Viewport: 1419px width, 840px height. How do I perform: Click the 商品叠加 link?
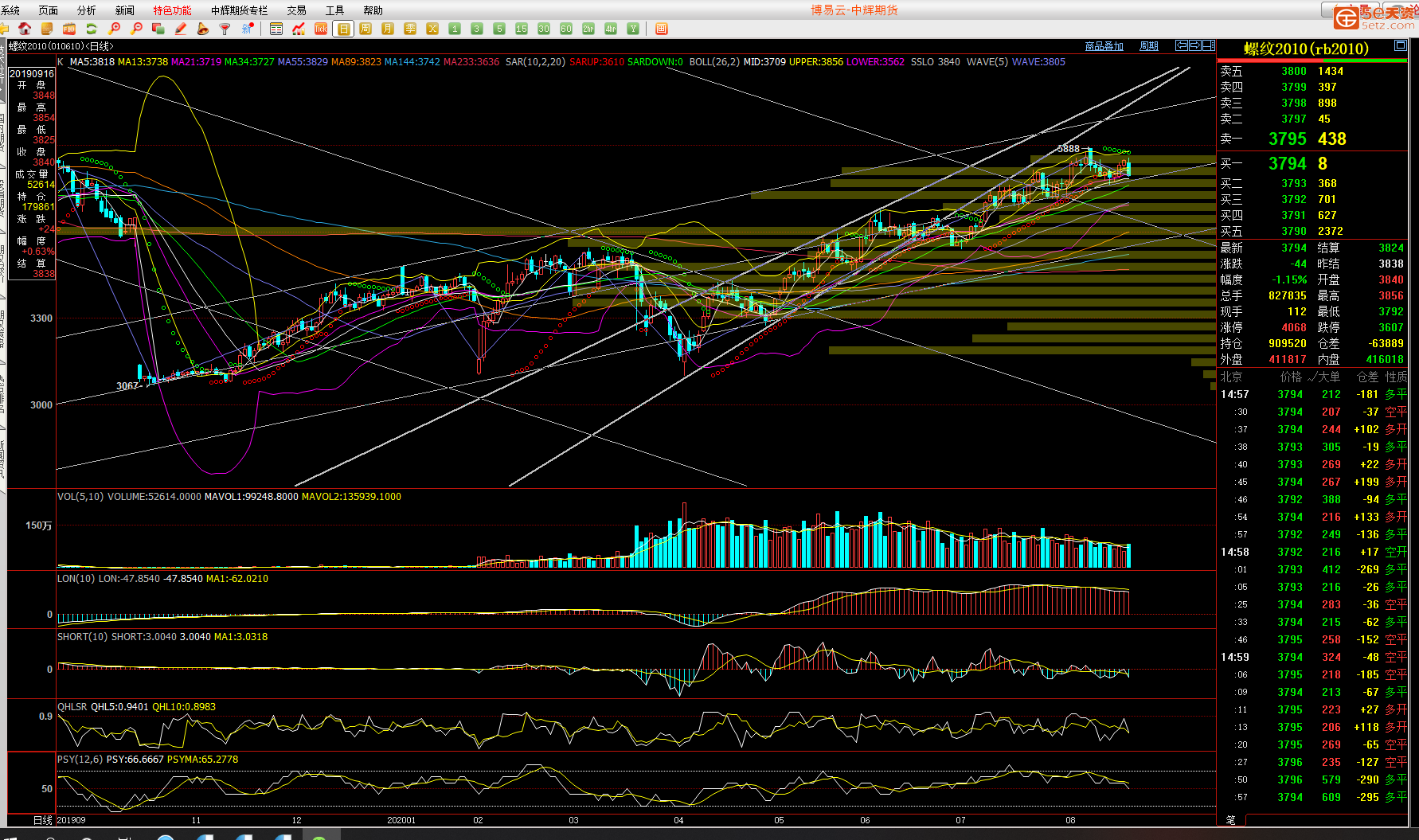coord(1104,46)
